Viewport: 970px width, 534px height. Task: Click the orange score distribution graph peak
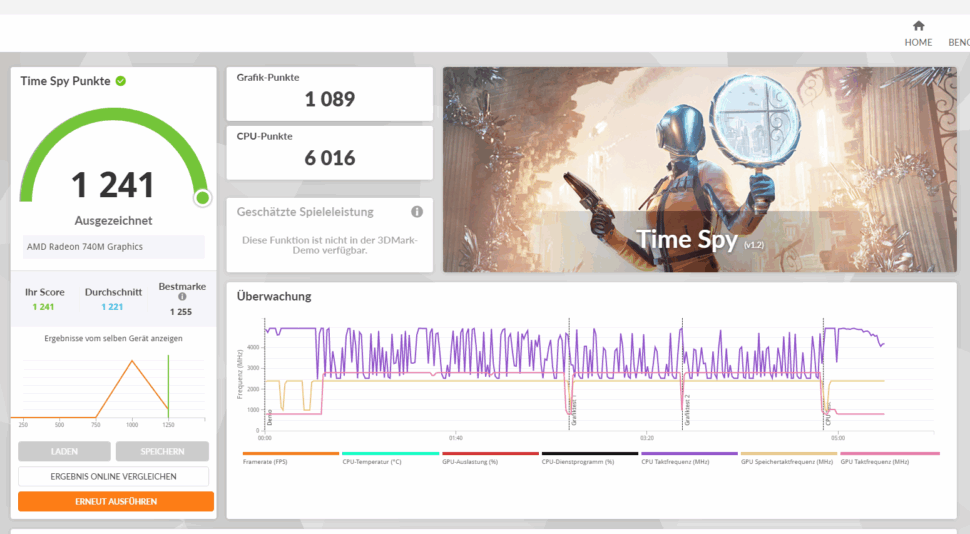point(132,361)
